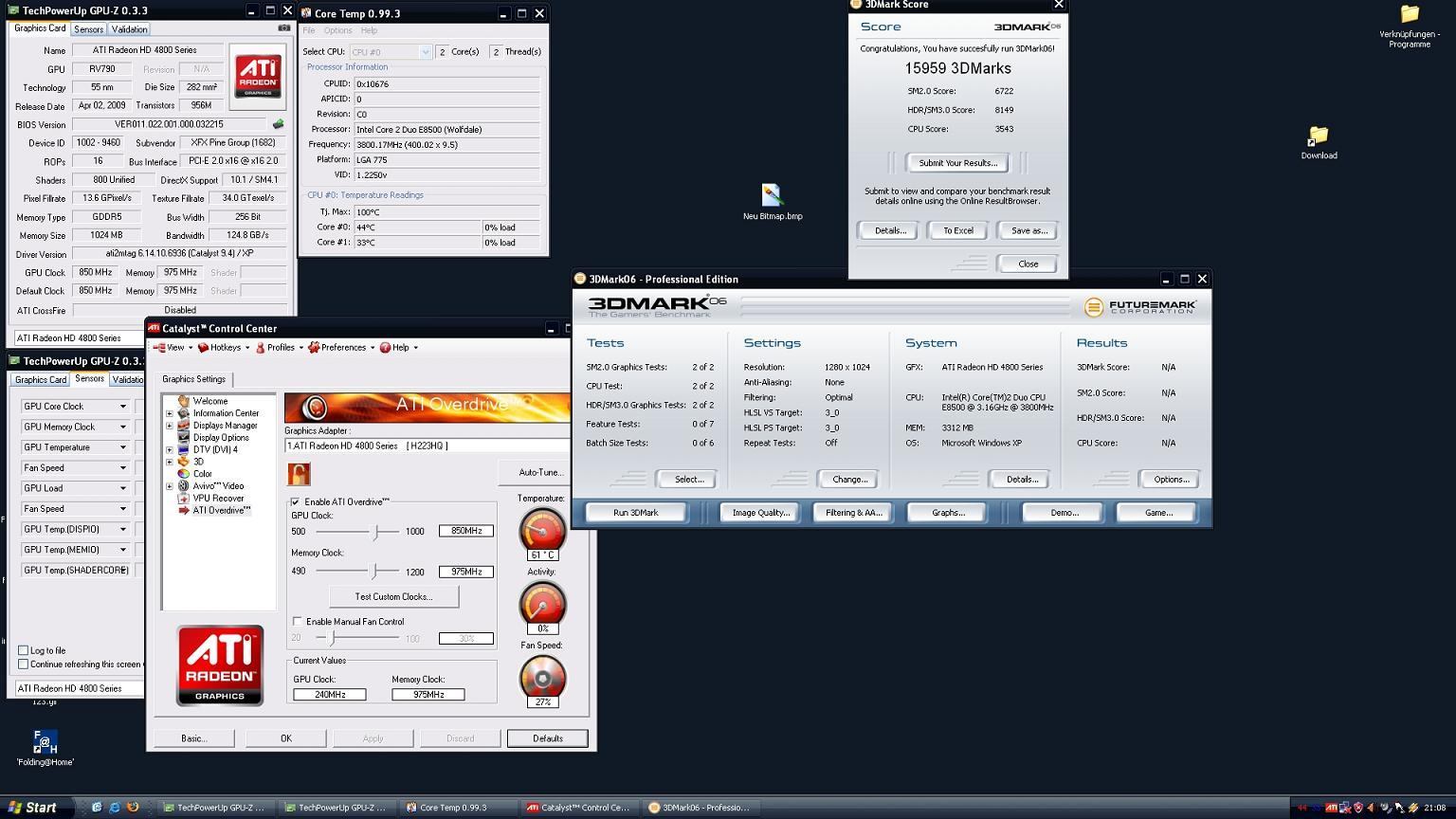Check Continue refreshing this screen option
Screen dimensions: 1456x819
(24, 664)
